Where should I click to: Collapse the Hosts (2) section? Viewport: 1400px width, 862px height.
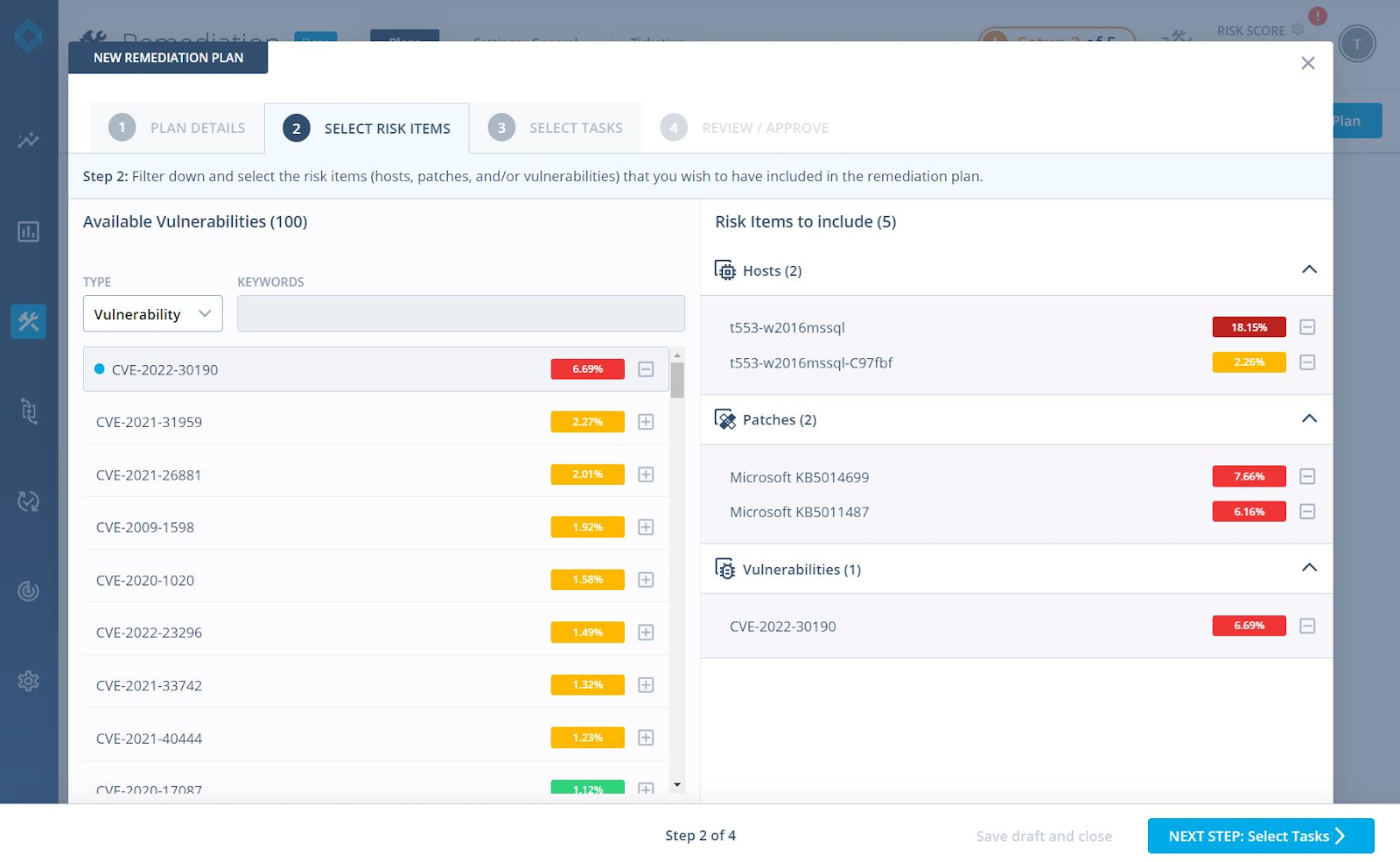[x=1309, y=270]
